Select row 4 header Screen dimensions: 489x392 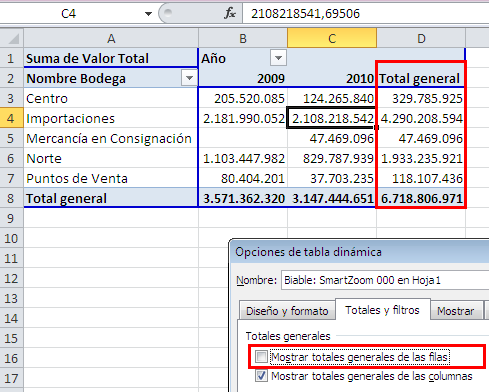click(11, 118)
